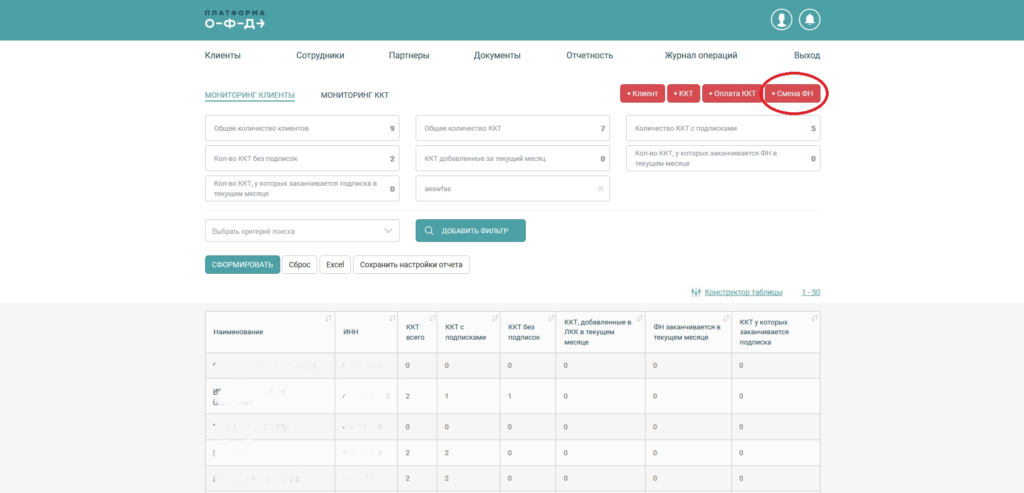This screenshot has width=1024, height=493.
Task: Select Количество ККТ с подписками tile
Action: pyautogui.click(x=724, y=129)
